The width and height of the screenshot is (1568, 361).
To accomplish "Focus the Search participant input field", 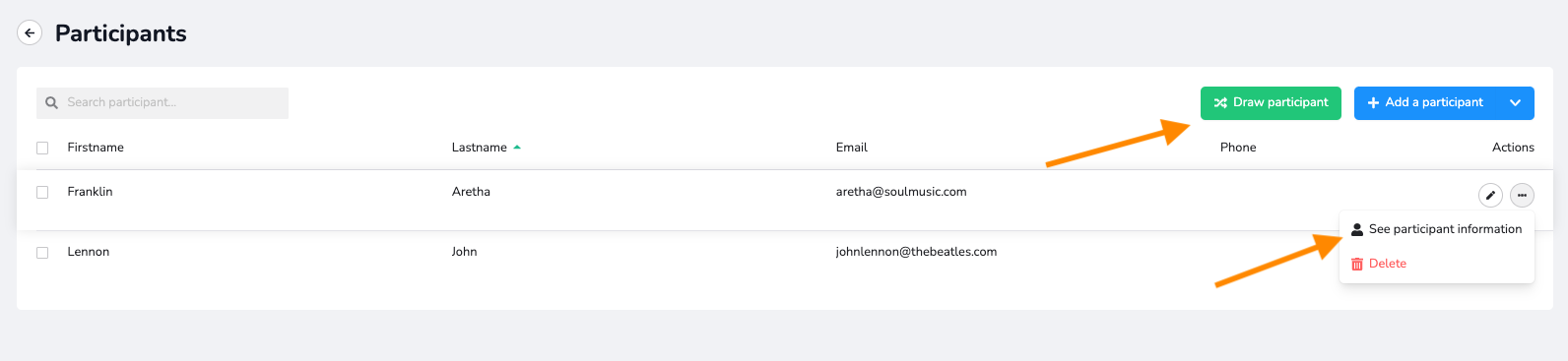I will point(163,103).
